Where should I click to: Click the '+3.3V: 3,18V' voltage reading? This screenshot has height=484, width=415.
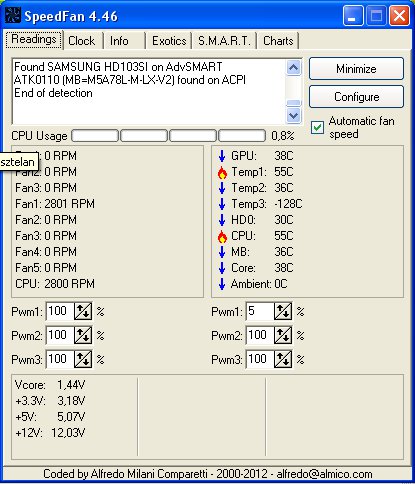click(50, 401)
